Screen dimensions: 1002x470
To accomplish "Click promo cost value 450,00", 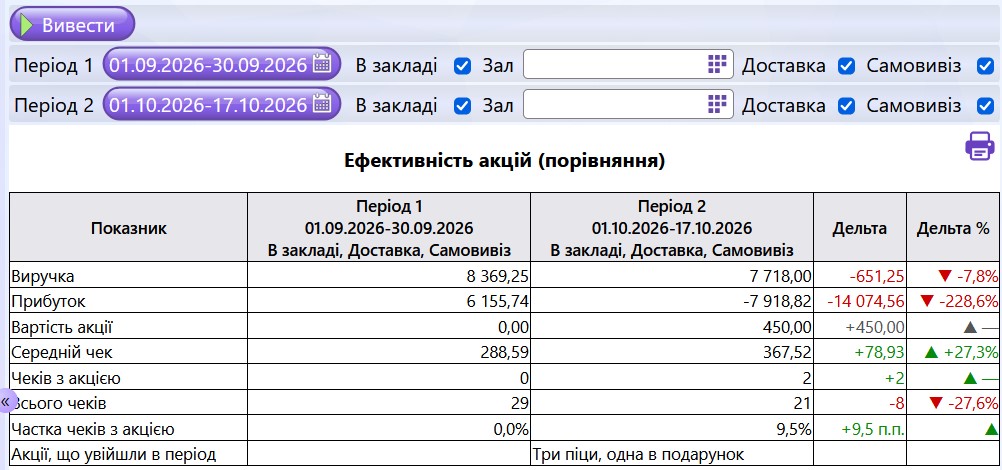I will click(x=789, y=327).
